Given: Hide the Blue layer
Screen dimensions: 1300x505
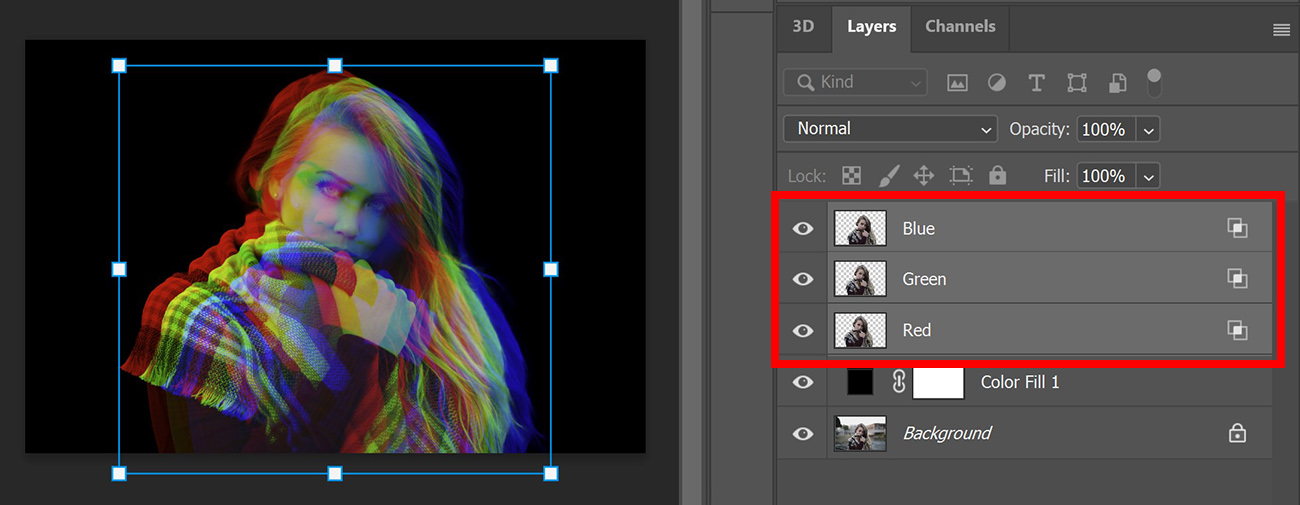Looking at the screenshot, I should click(x=803, y=229).
